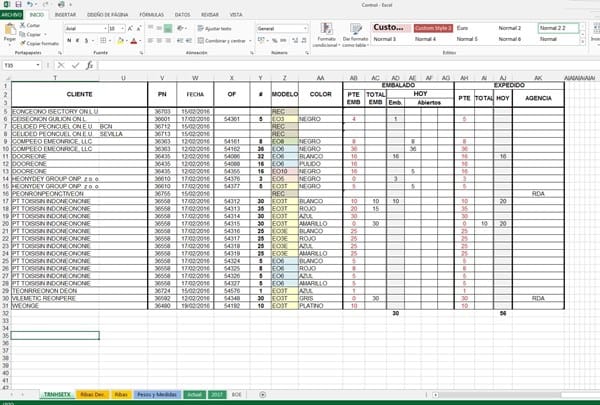Screen dimensions: 600x405
Task: Confirm the formula bar entry checkmark
Action: (75, 65)
